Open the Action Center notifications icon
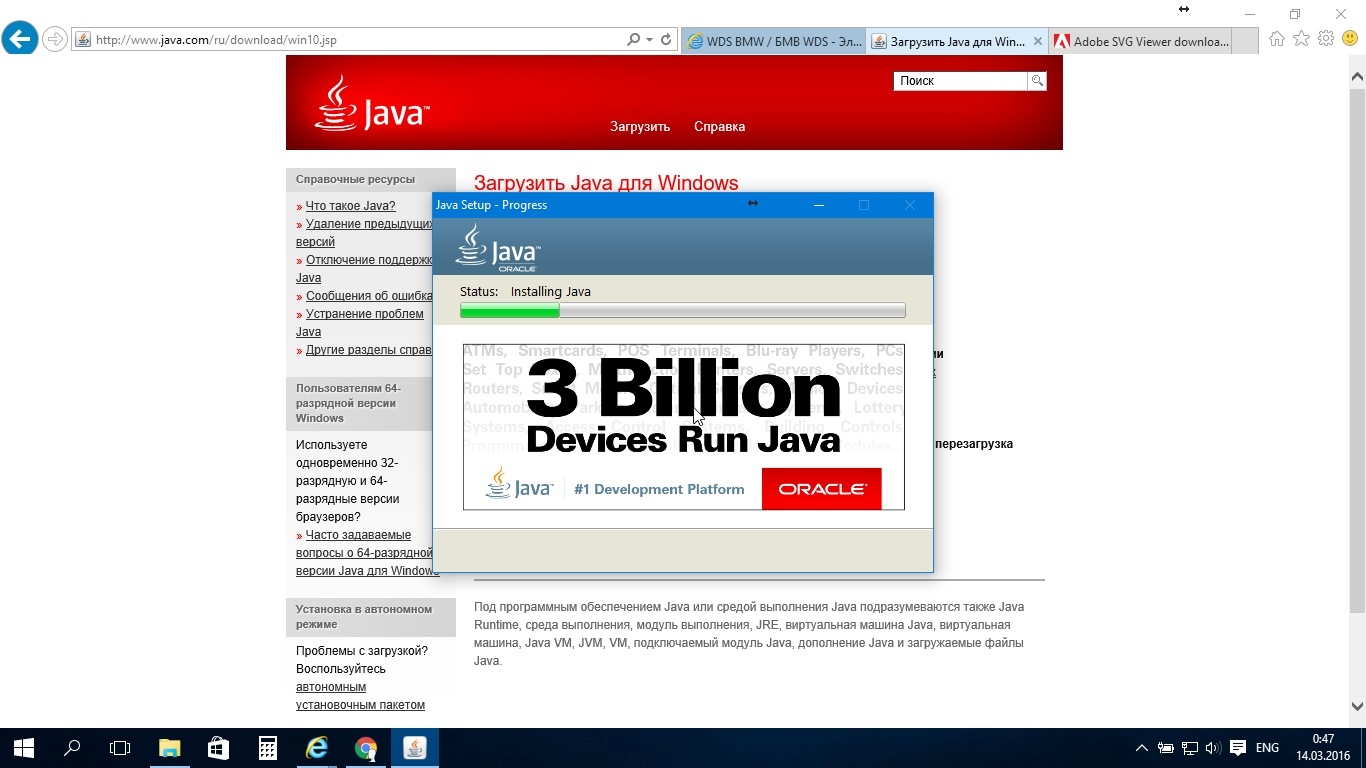The image size is (1366, 768). (x=1238, y=748)
